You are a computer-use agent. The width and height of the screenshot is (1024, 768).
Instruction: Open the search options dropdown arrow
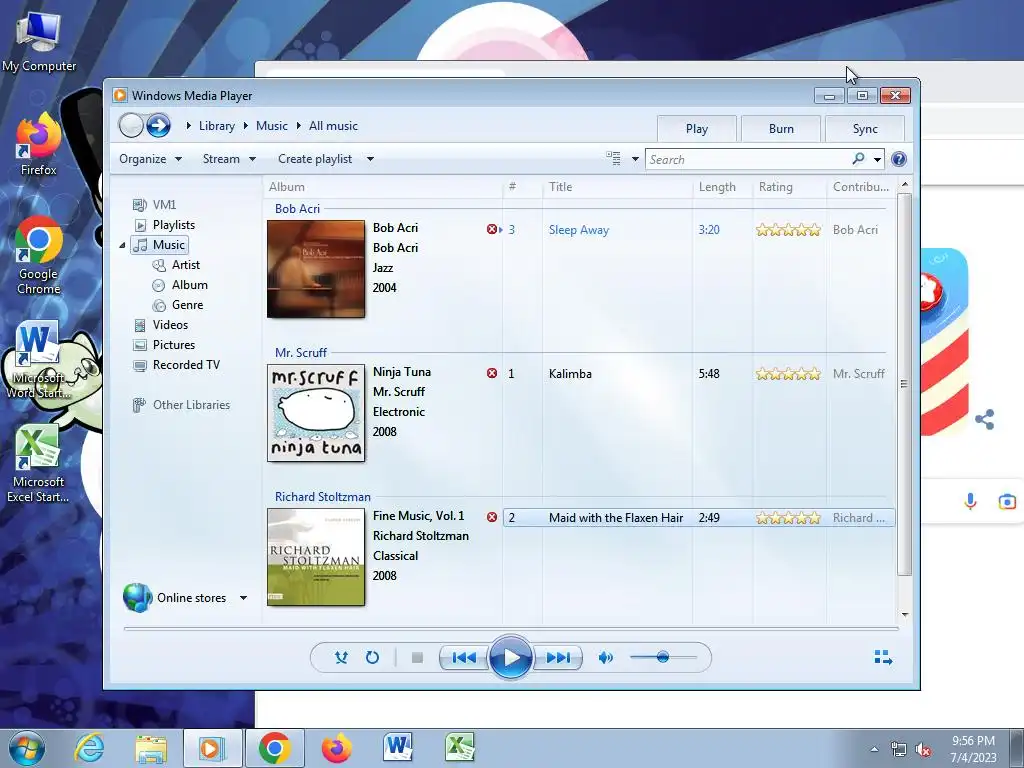[x=877, y=159]
